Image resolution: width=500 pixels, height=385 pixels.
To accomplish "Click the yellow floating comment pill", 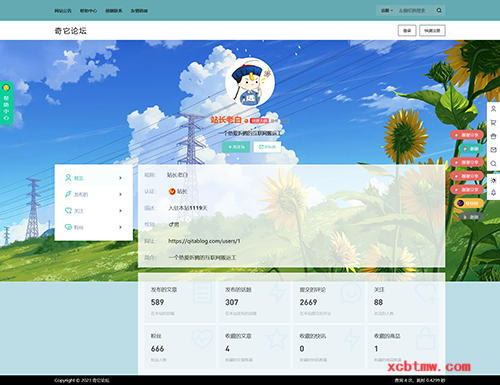I will 468,203.
